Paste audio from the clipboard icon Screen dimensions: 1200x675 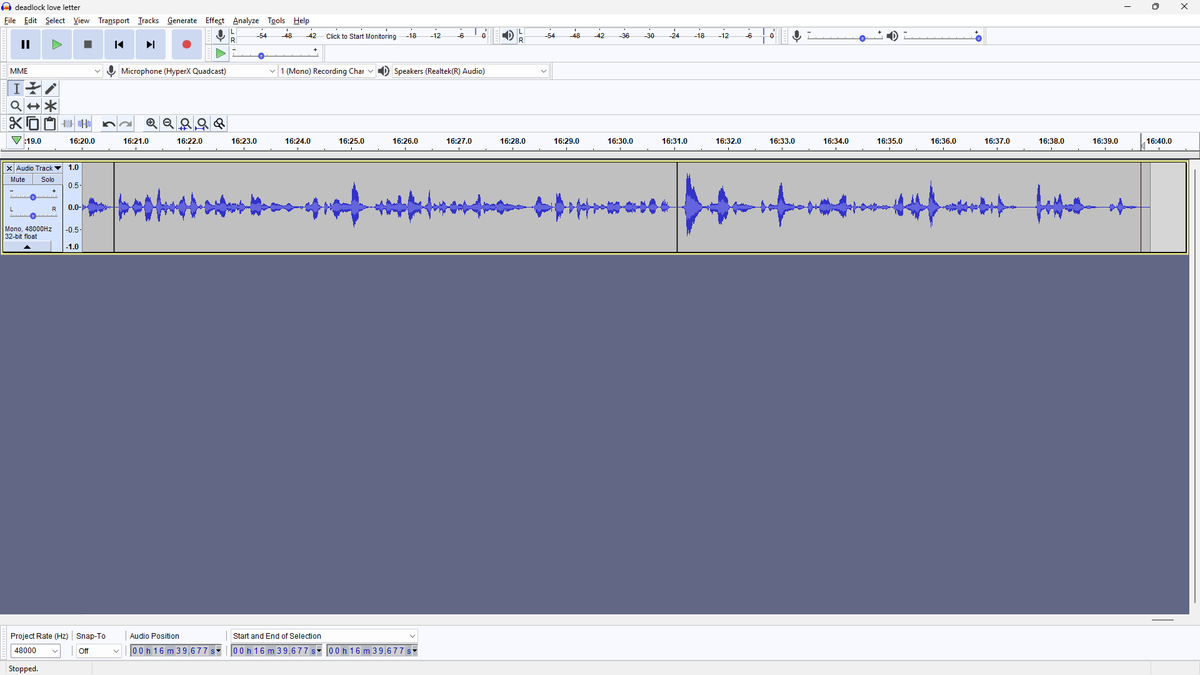pyautogui.click(x=49, y=124)
